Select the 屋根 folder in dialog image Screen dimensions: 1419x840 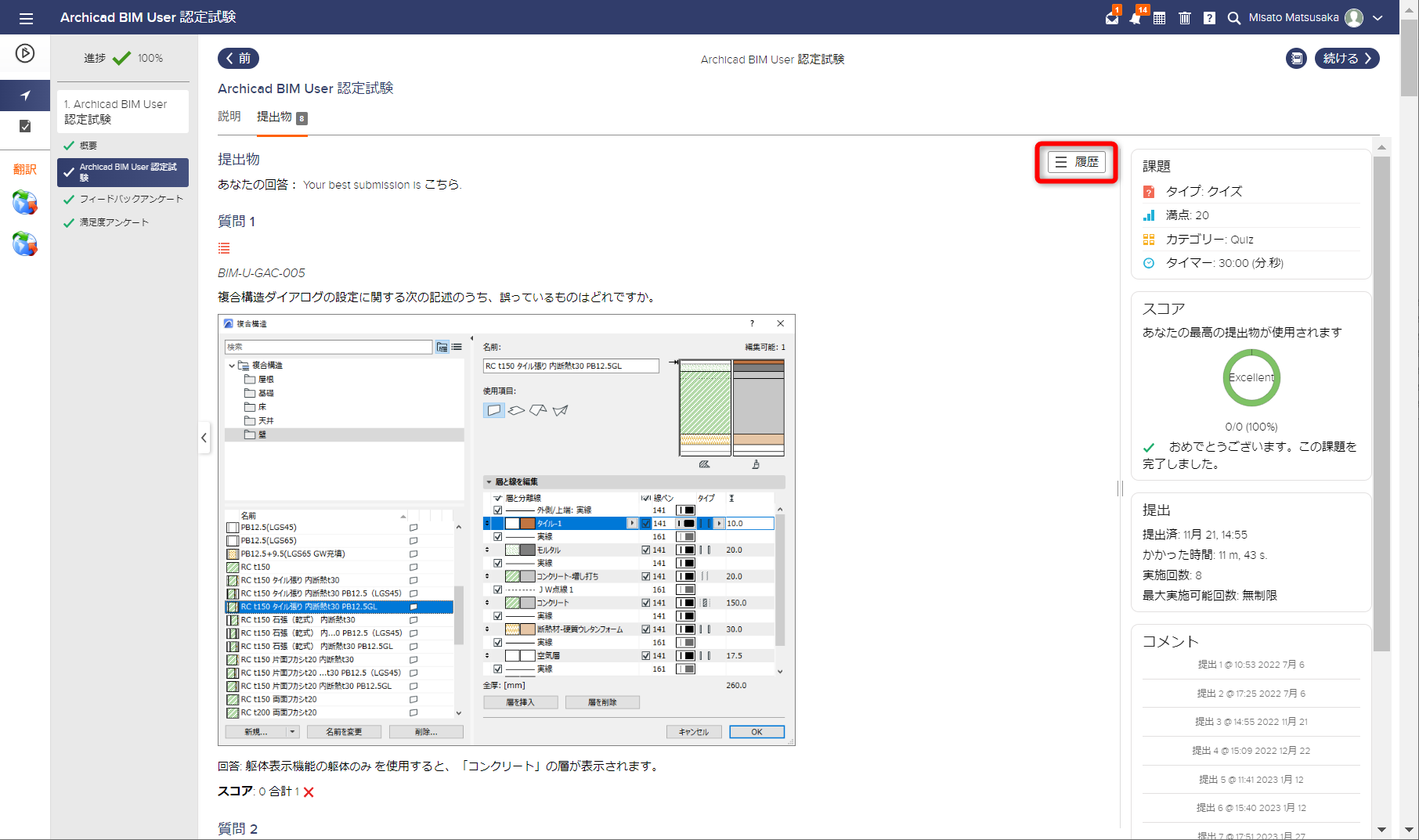click(259, 379)
